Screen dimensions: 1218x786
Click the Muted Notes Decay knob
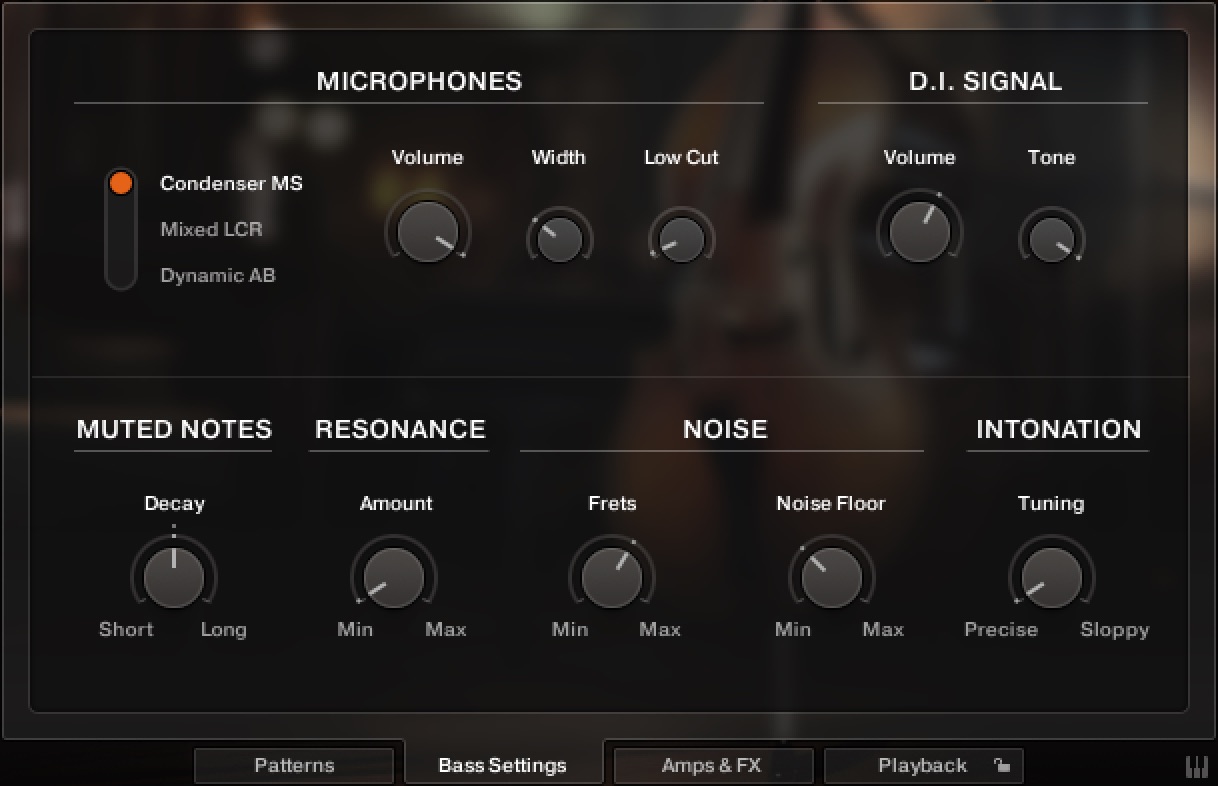point(173,577)
